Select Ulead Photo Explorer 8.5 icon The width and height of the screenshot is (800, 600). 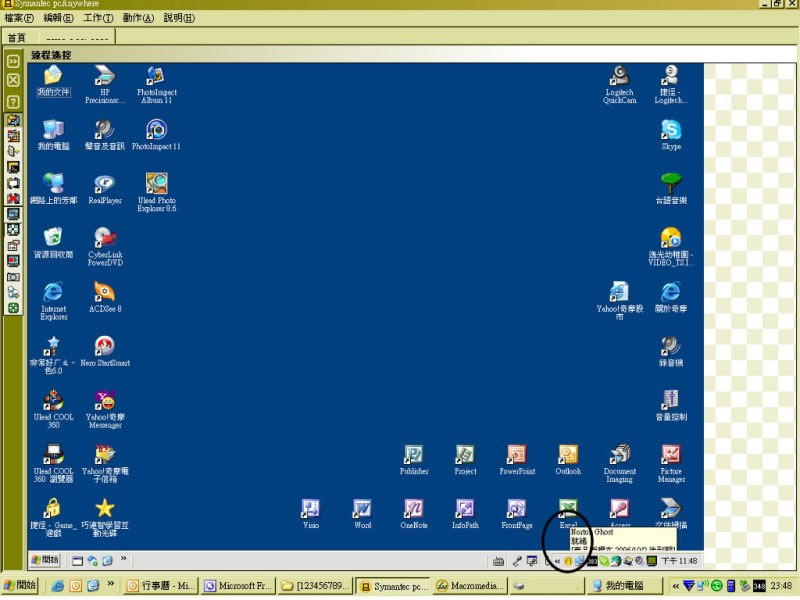click(157, 193)
